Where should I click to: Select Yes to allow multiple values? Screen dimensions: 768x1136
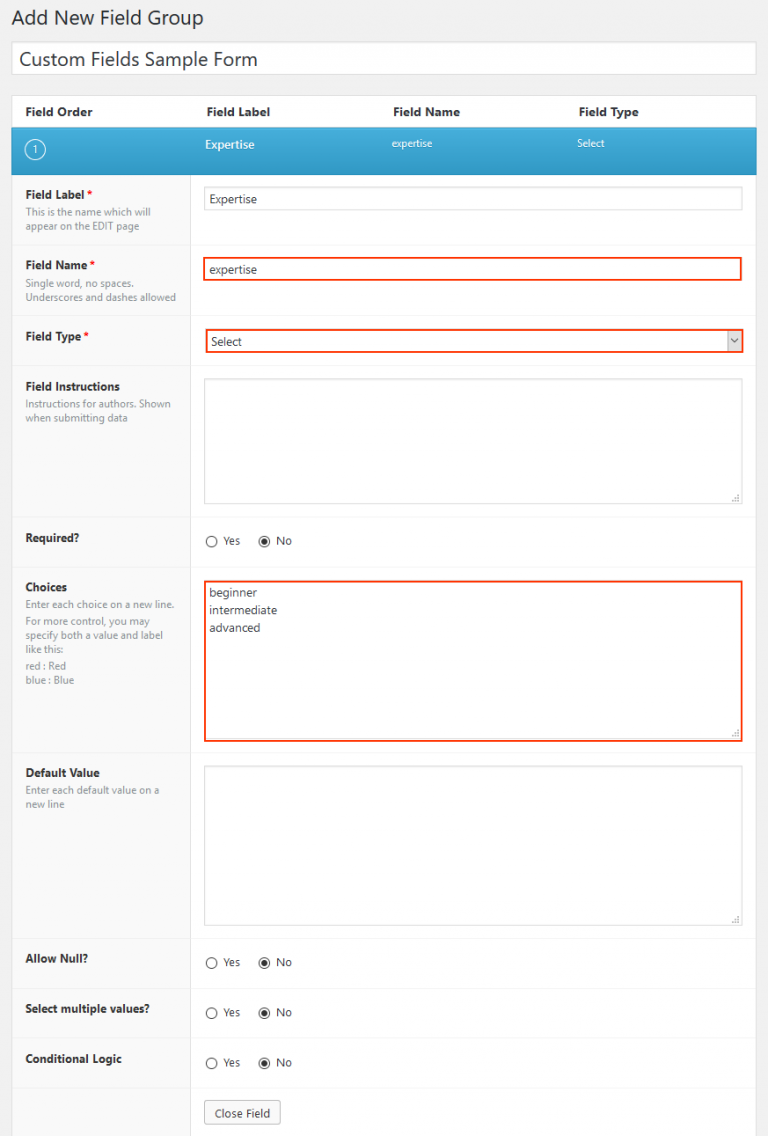click(x=210, y=1012)
